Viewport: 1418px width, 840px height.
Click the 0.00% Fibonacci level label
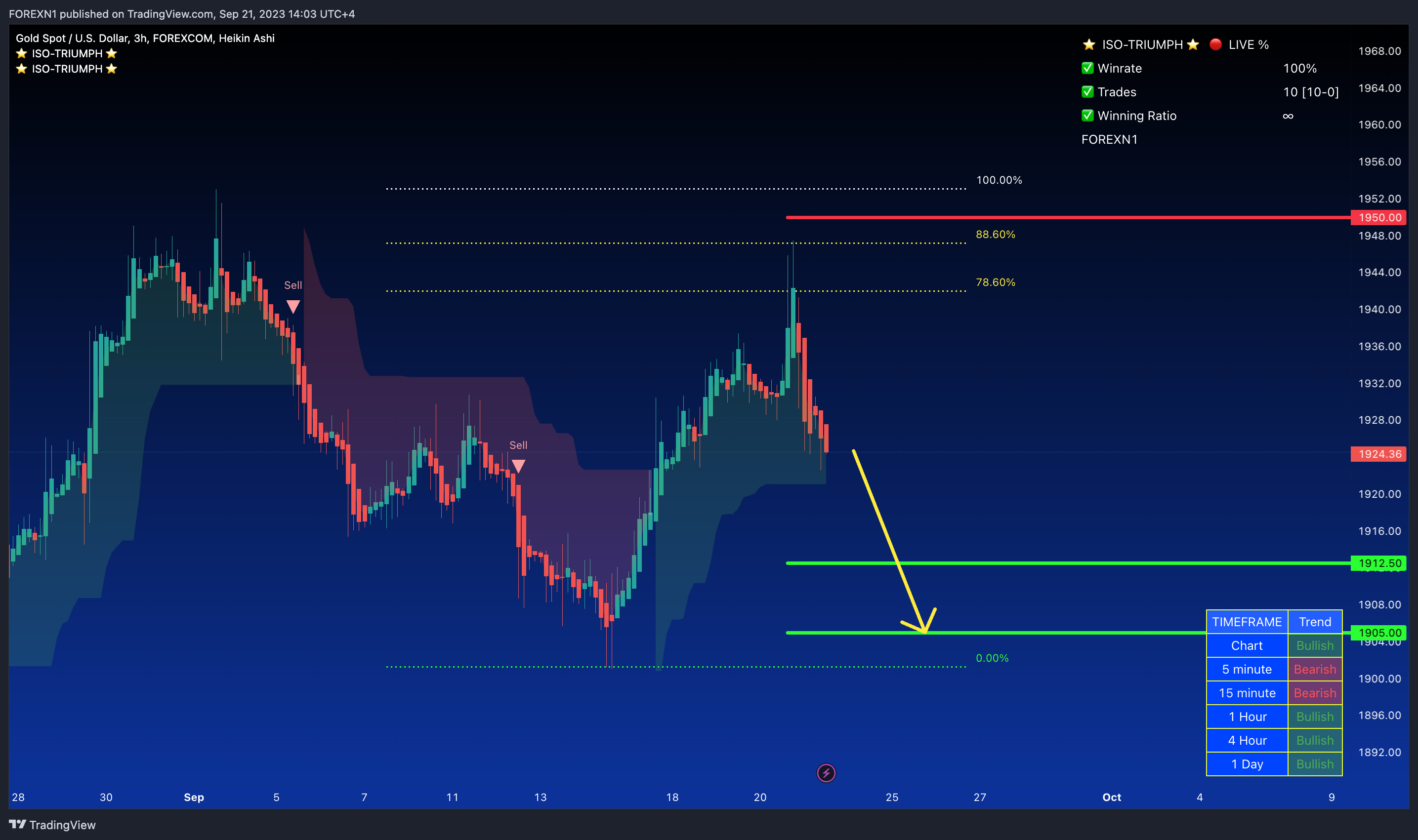[992, 658]
